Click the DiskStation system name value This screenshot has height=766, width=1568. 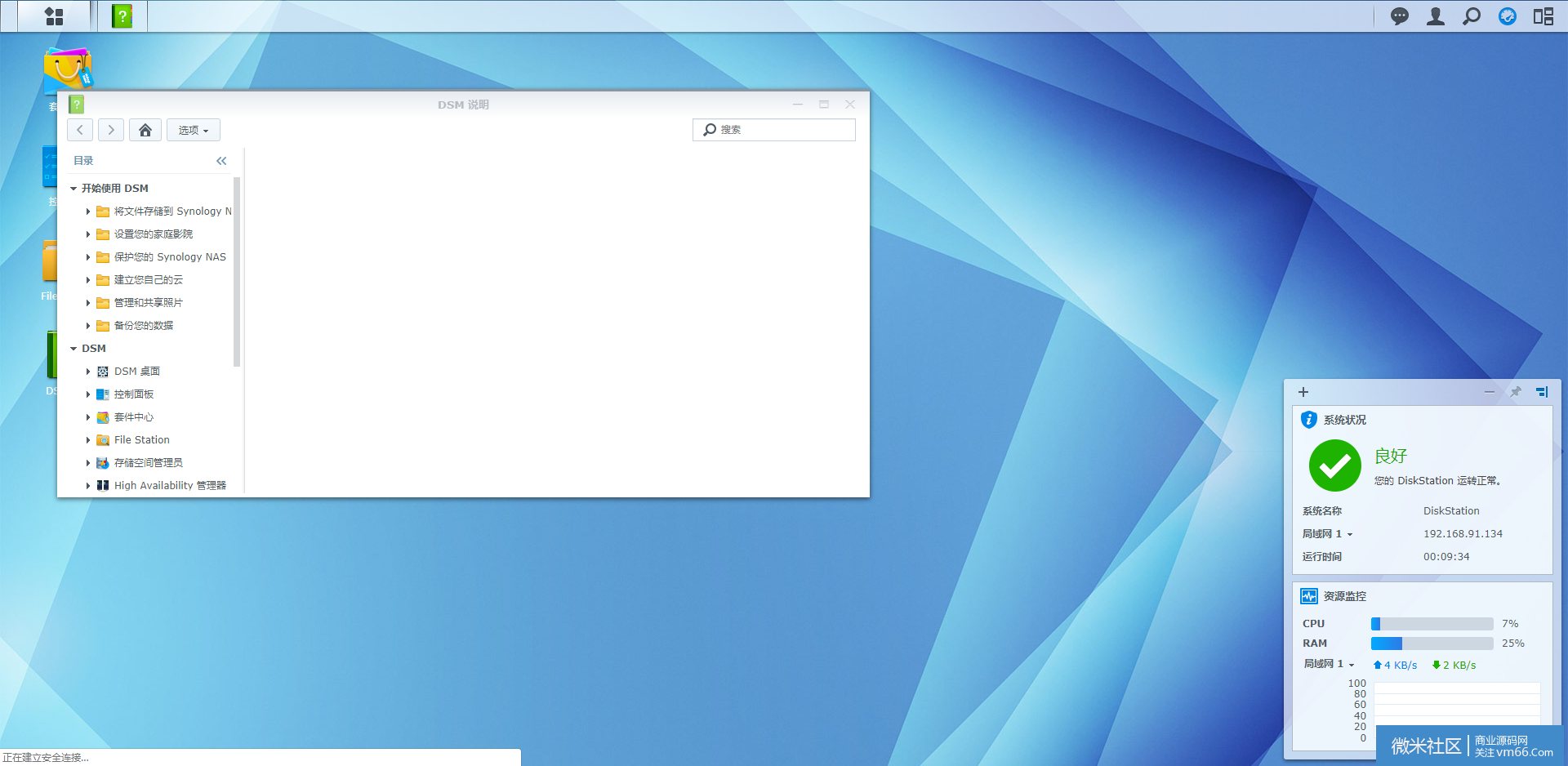point(1451,511)
